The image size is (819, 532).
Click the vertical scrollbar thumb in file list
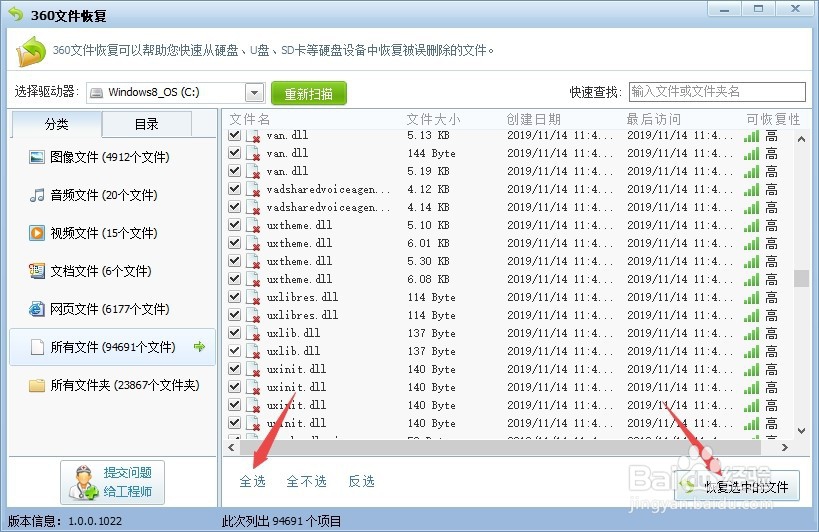[x=801, y=278]
